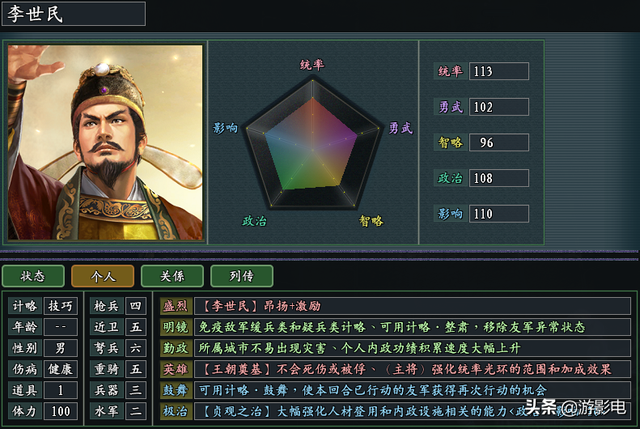640x429 pixels.
Task: Open the 关係 tab
Action: (172, 276)
